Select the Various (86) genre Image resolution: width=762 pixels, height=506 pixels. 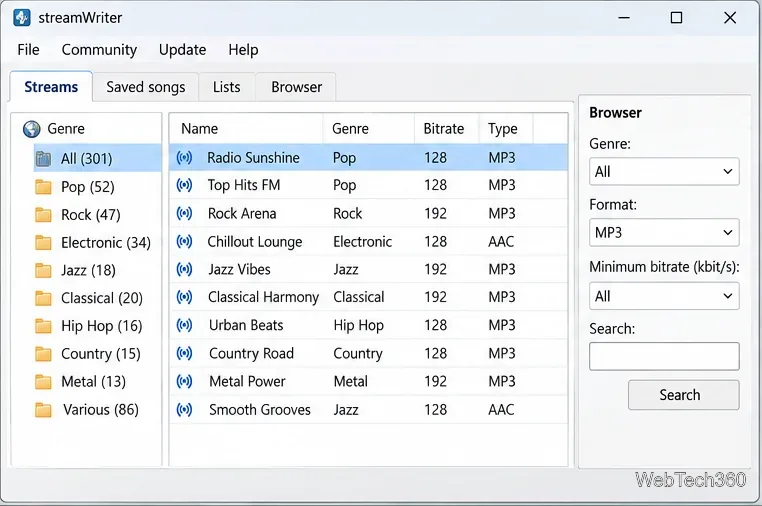point(101,410)
